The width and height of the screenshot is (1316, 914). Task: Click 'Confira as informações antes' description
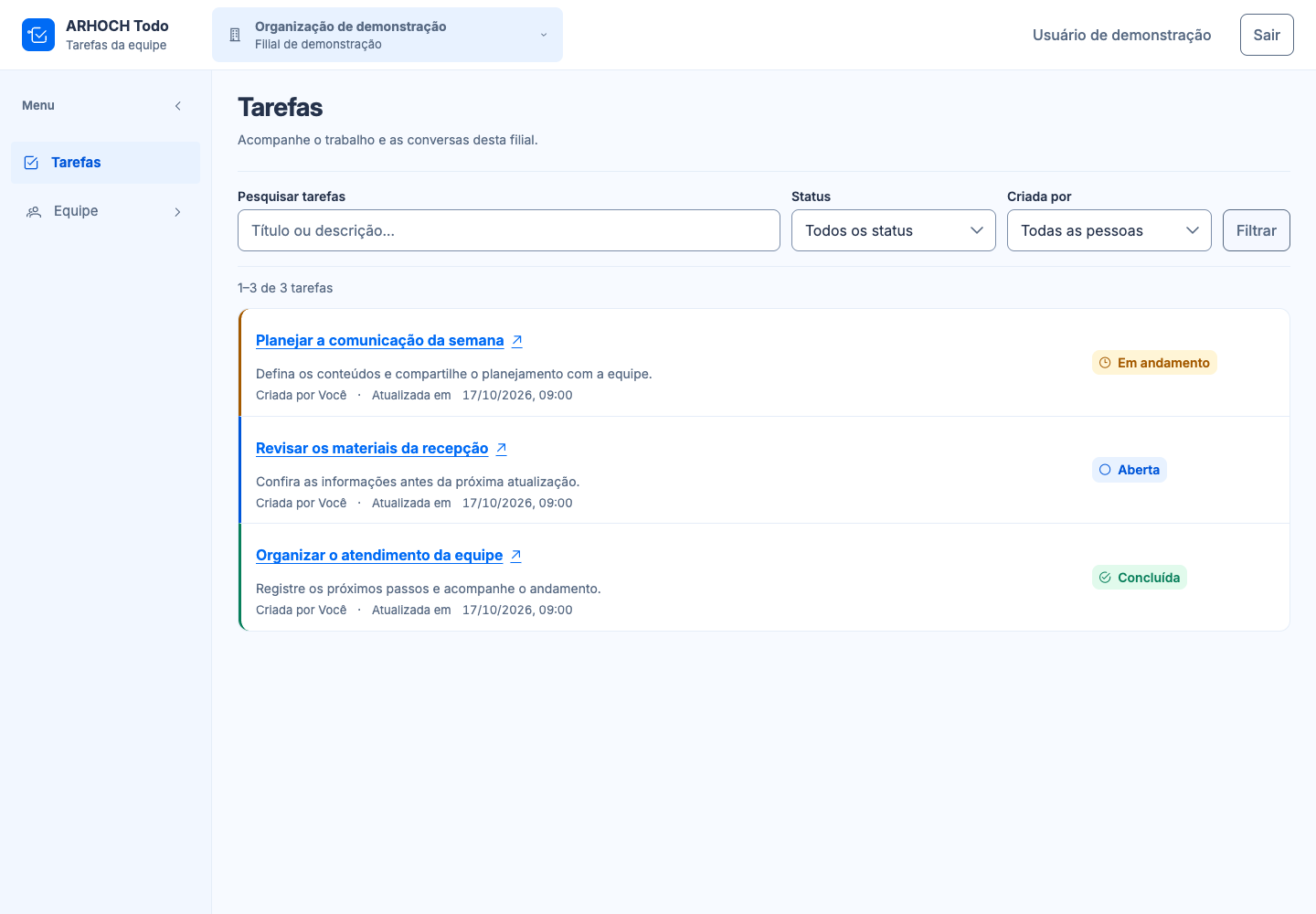[x=418, y=482]
